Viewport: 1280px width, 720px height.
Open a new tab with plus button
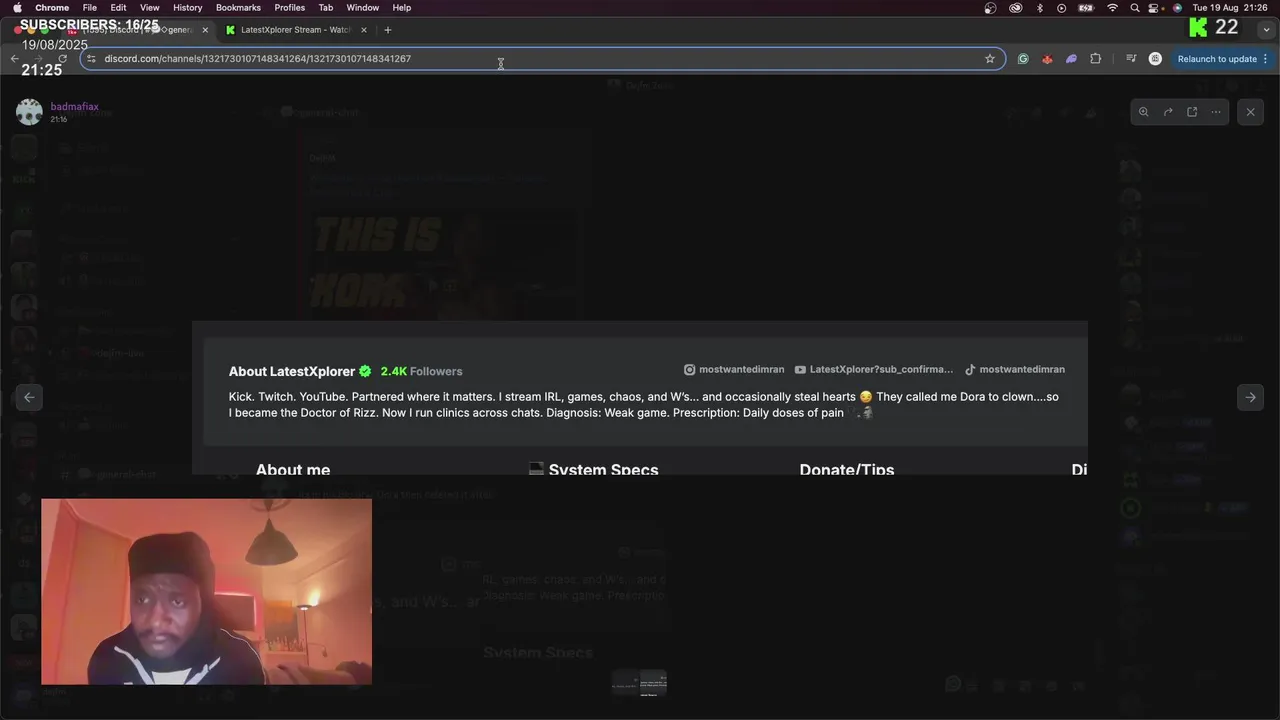(388, 30)
